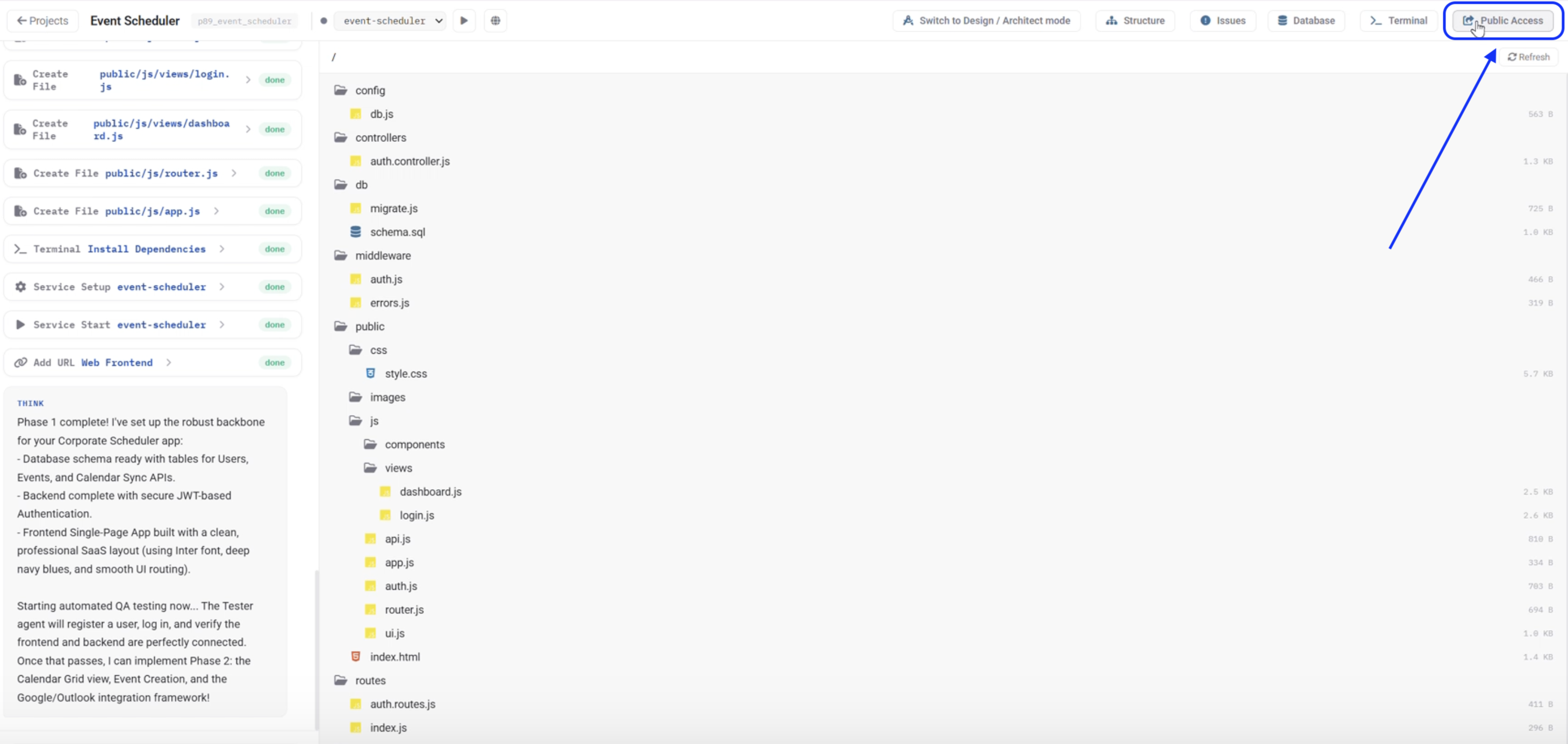Open the globe icon in the top bar
The width and height of the screenshot is (1568, 744).
pos(495,21)
